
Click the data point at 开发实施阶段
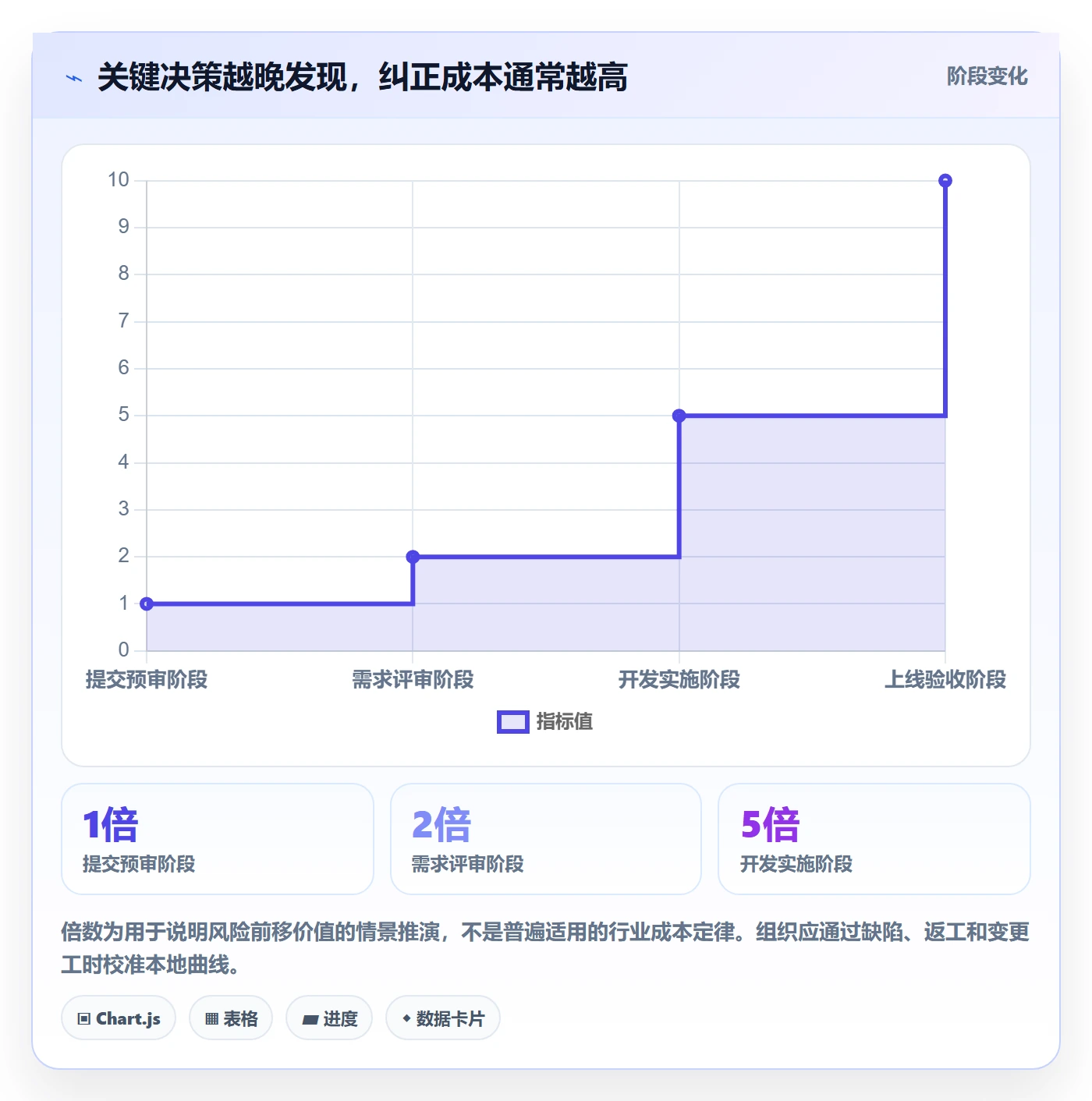tap(679, 416)
